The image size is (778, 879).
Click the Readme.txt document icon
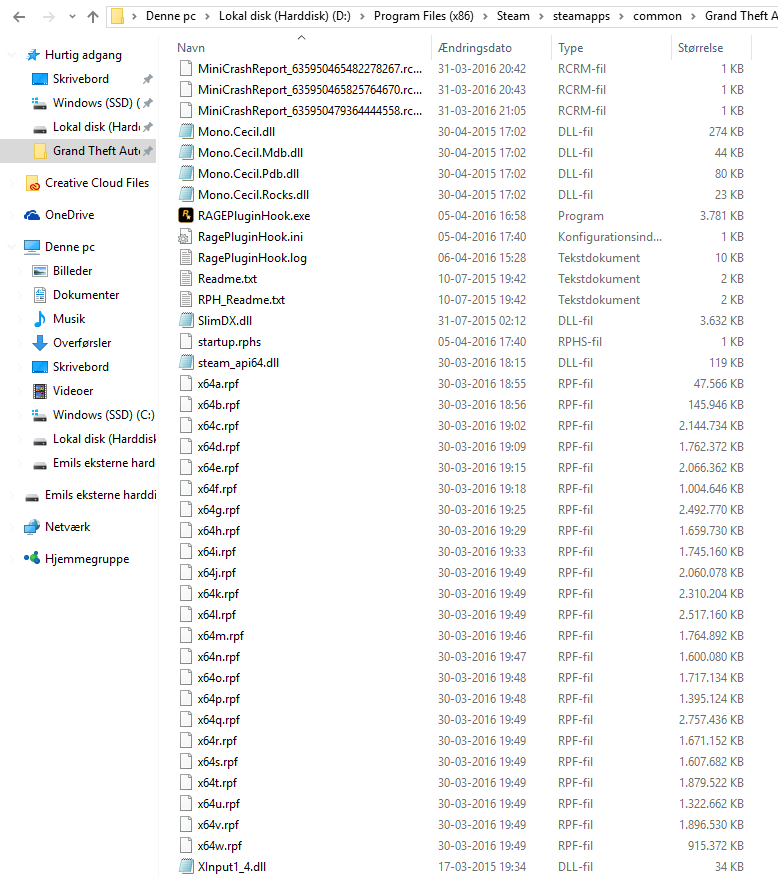pos(186,279)
